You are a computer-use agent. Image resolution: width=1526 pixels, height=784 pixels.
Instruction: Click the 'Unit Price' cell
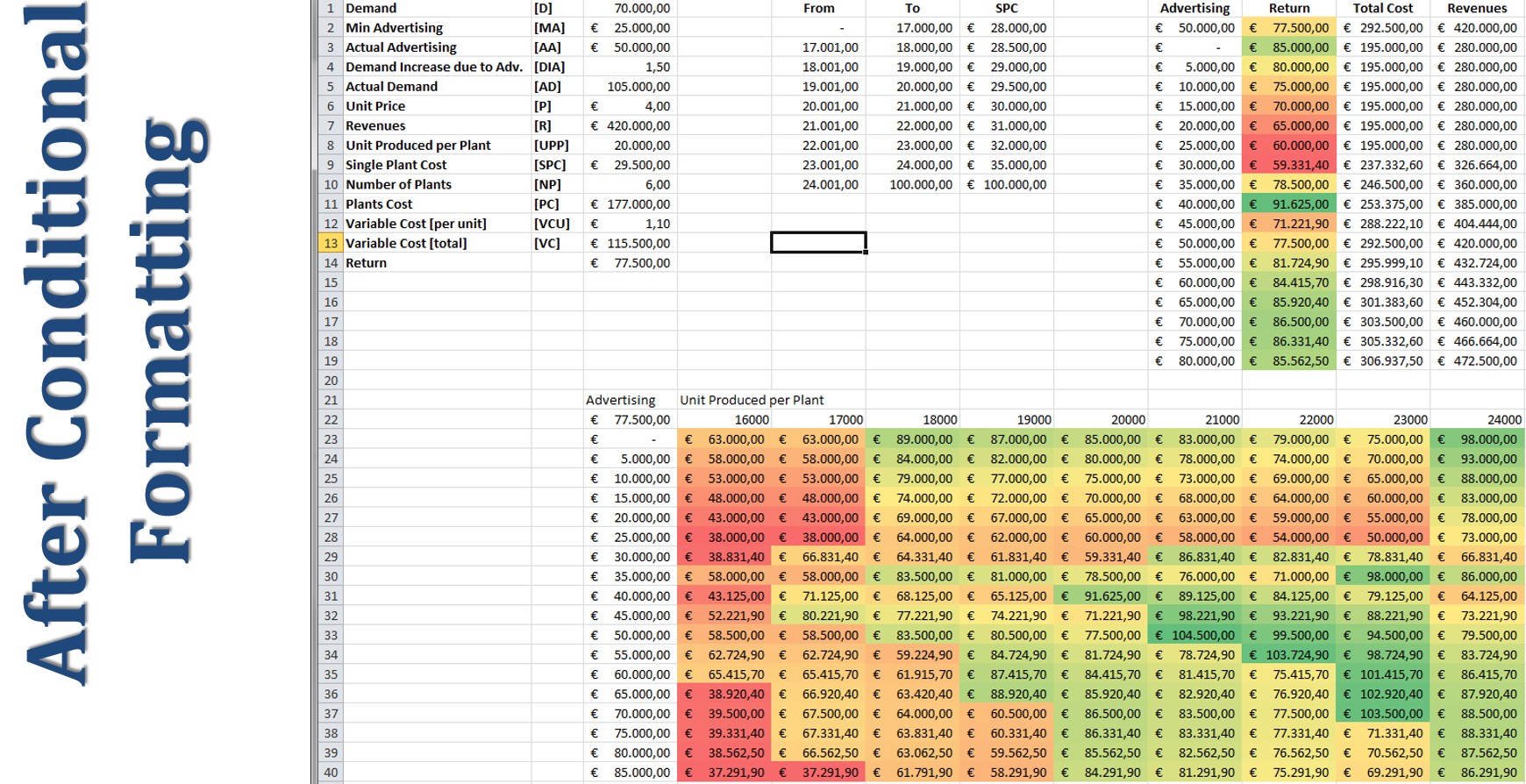[437, 106]
